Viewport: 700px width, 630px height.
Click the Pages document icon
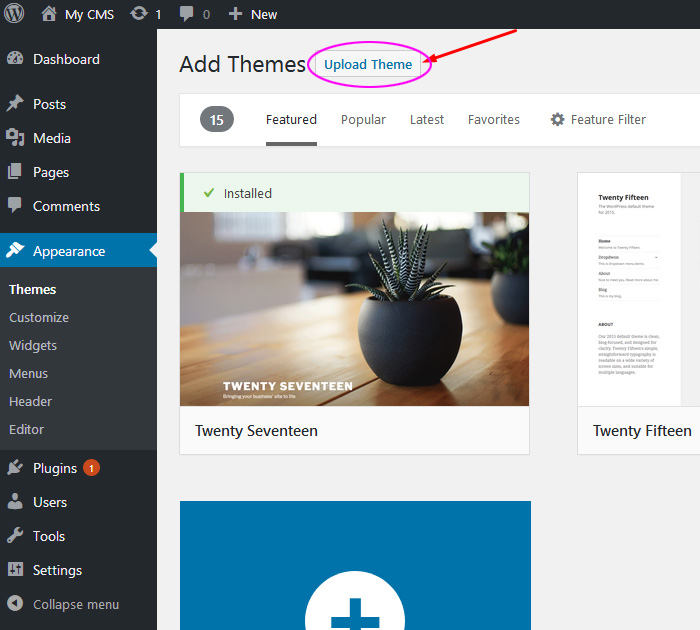15,171
